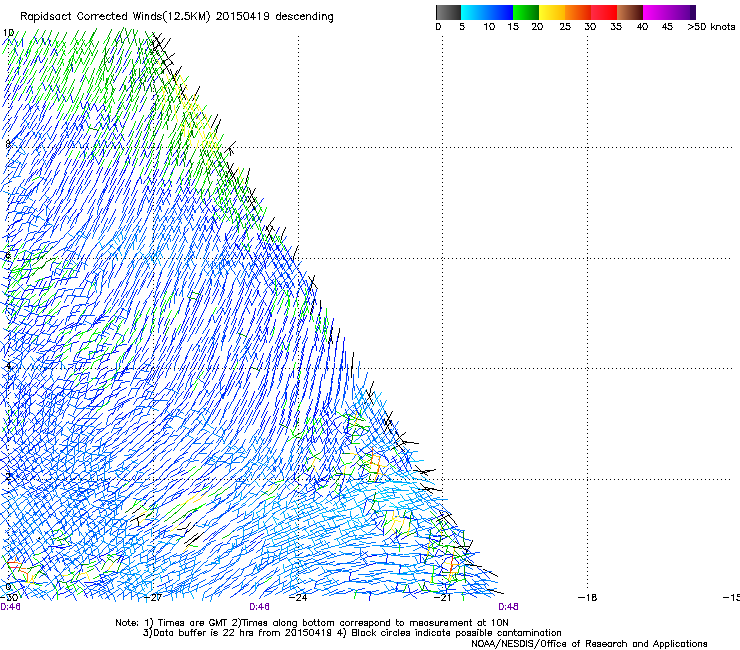Image resolution: width=740 pixels, height=650 pixels.
Task: Click the '-18' longitude axis label
Action: tap(588, 598)
